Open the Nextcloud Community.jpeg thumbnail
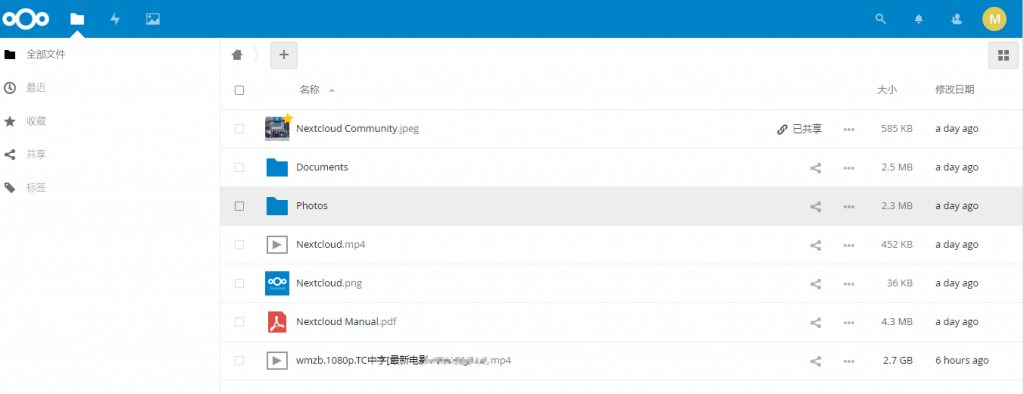This screenshot has width=1024, height=394. (x=278, y=128)
